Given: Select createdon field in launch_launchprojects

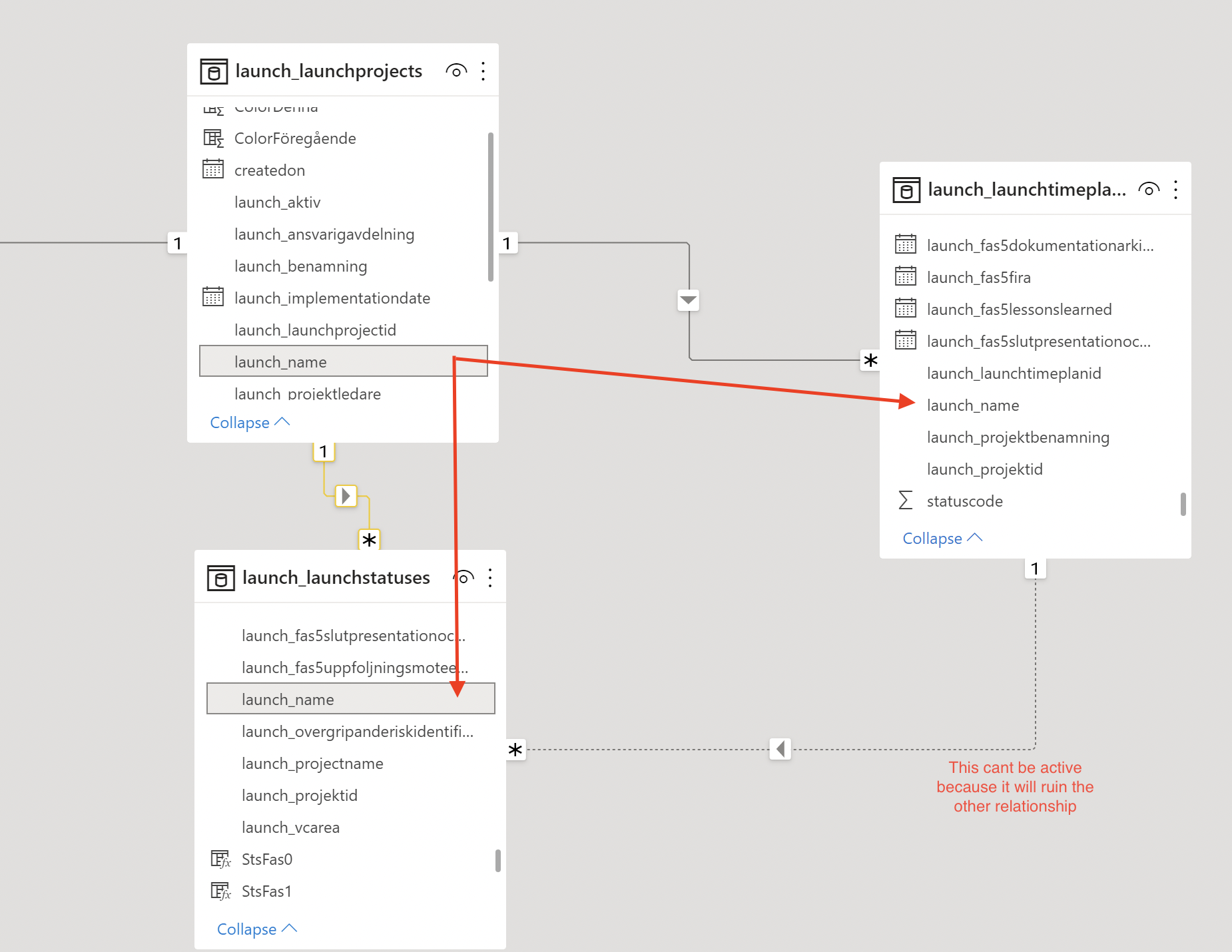Looking at the screenshot, I should [344, 170].
